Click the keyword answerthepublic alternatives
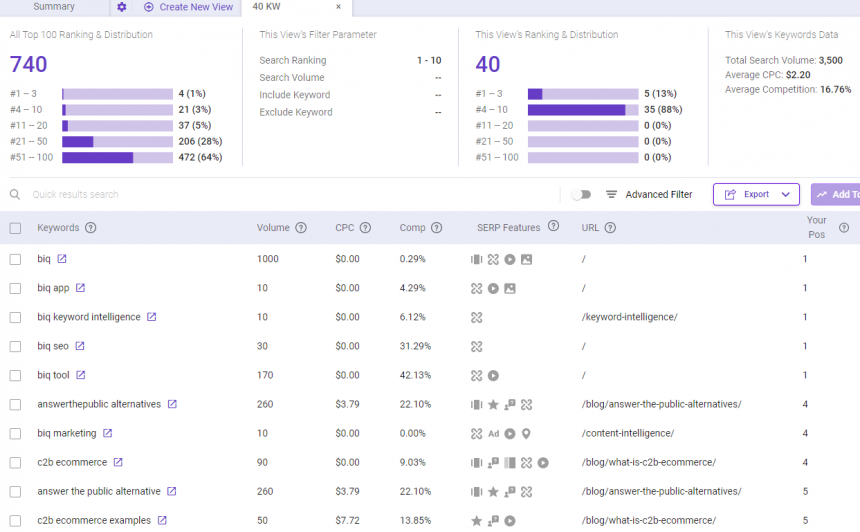The image size is (860, 532). click(x=99, y=404)
